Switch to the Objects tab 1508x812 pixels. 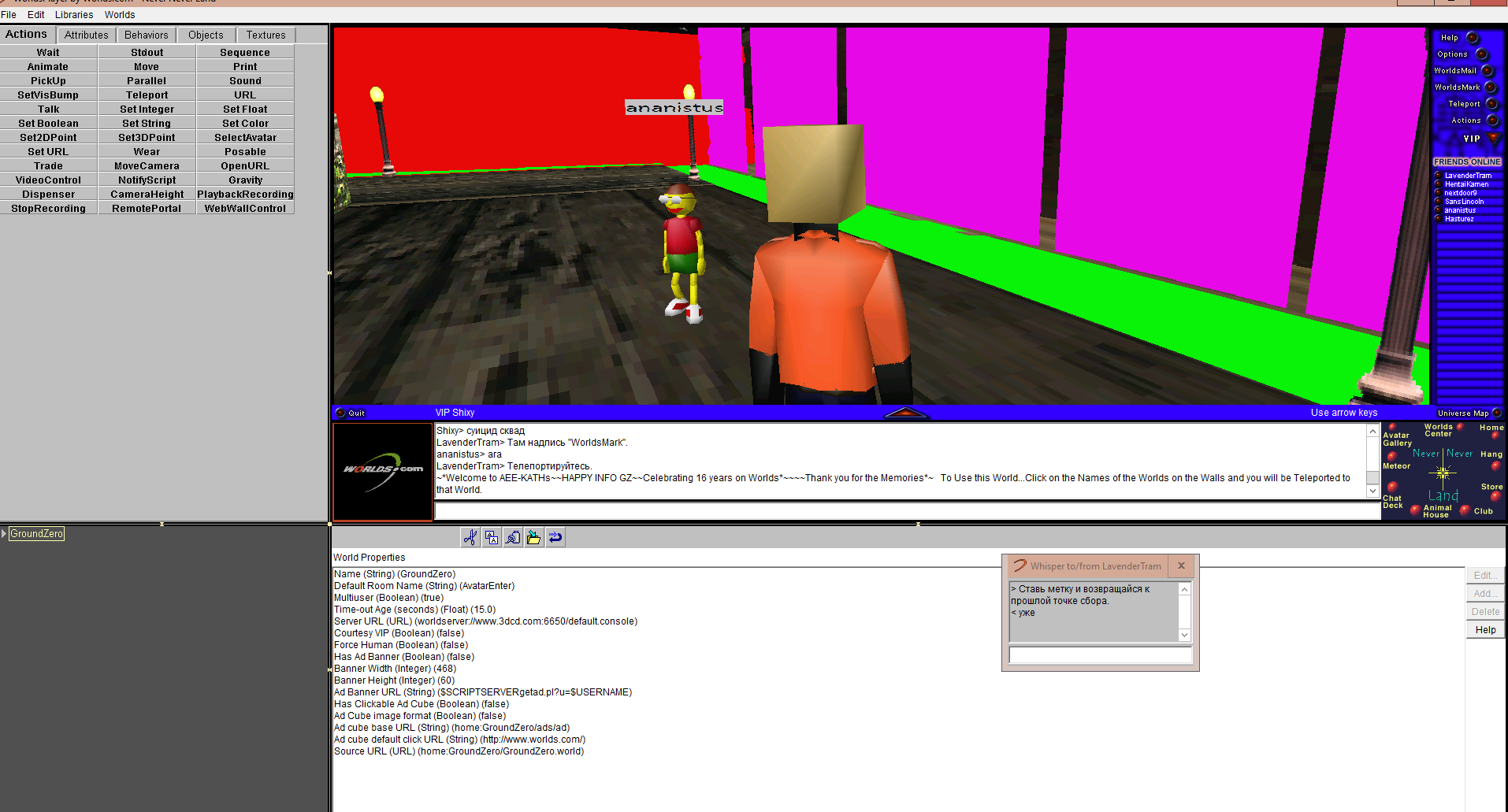click(206, 35)
